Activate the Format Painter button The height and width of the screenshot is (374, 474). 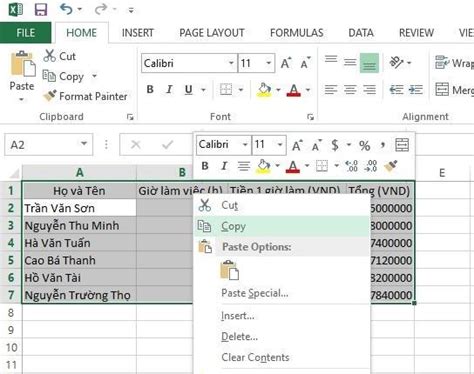tap(85, 96)
